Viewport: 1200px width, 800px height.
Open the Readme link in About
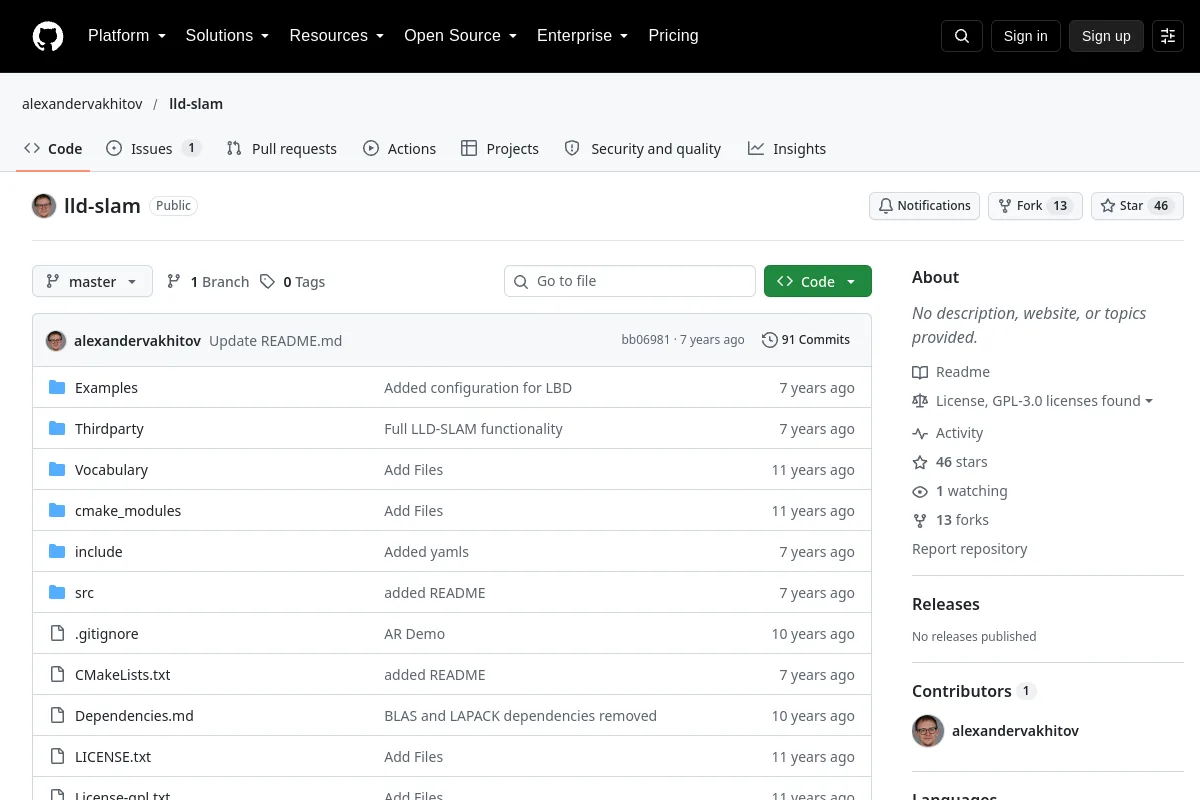(951, 372)
